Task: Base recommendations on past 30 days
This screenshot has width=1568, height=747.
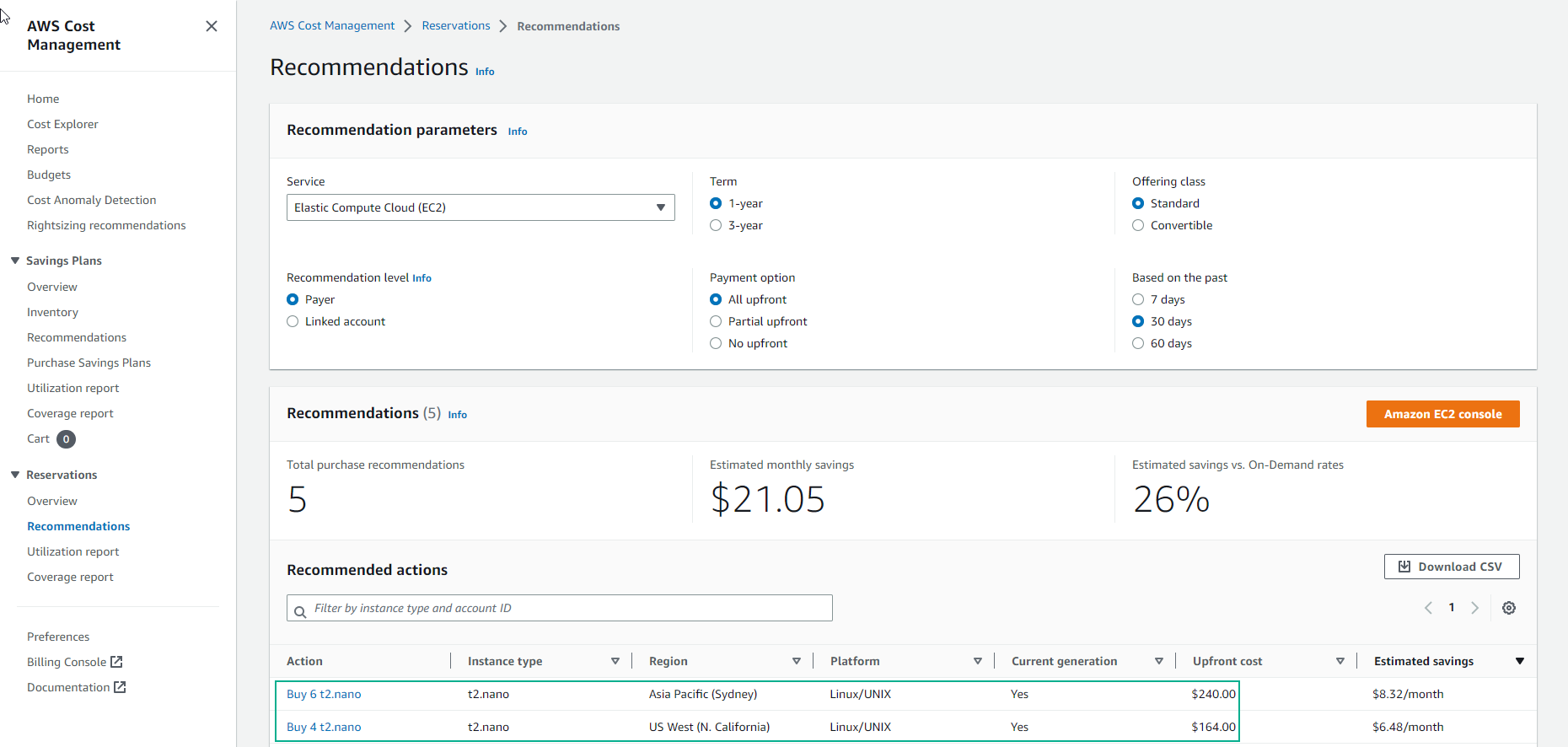Action: tap(1138, 321)
